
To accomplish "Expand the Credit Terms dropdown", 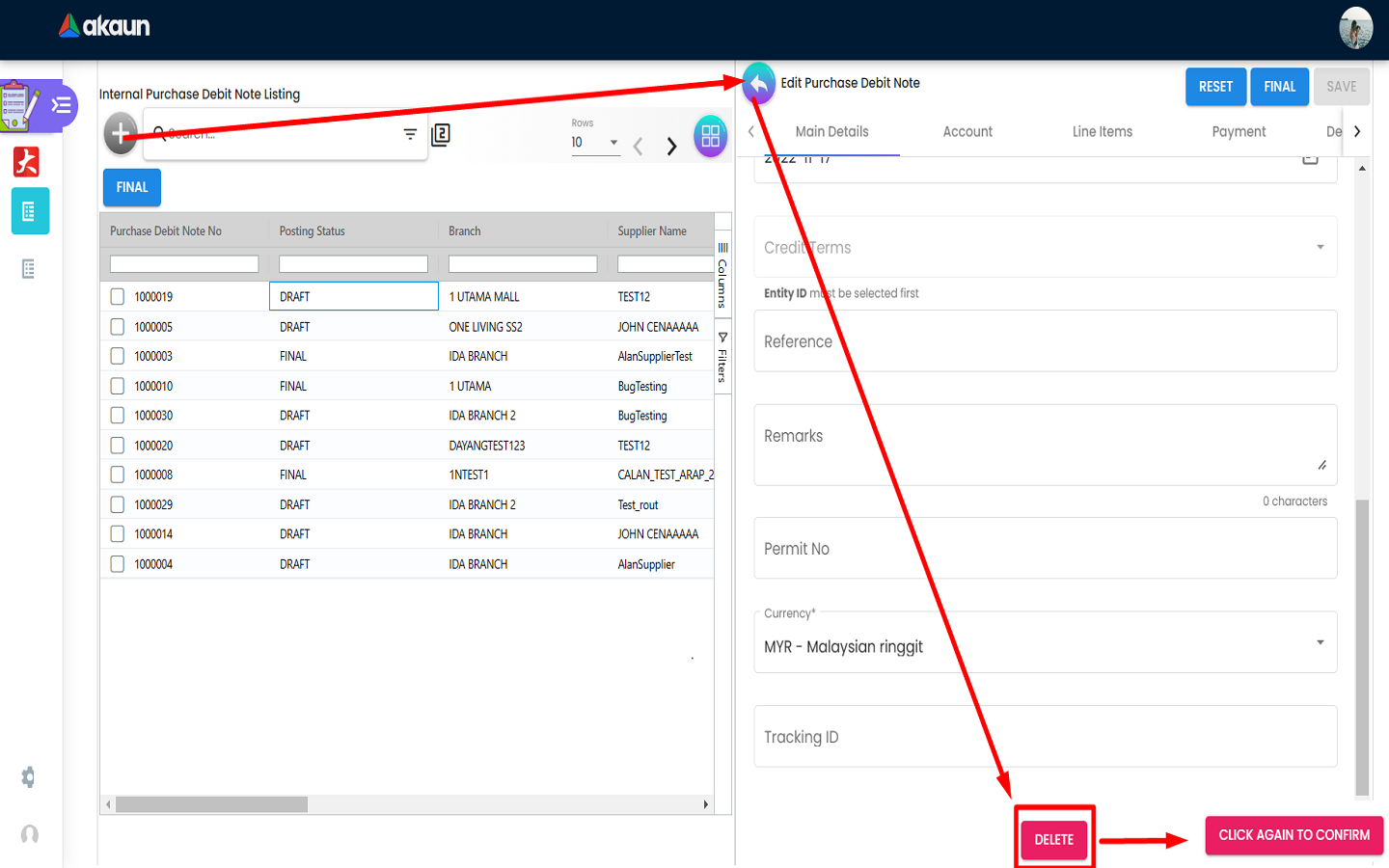I will pos(1046,248).
